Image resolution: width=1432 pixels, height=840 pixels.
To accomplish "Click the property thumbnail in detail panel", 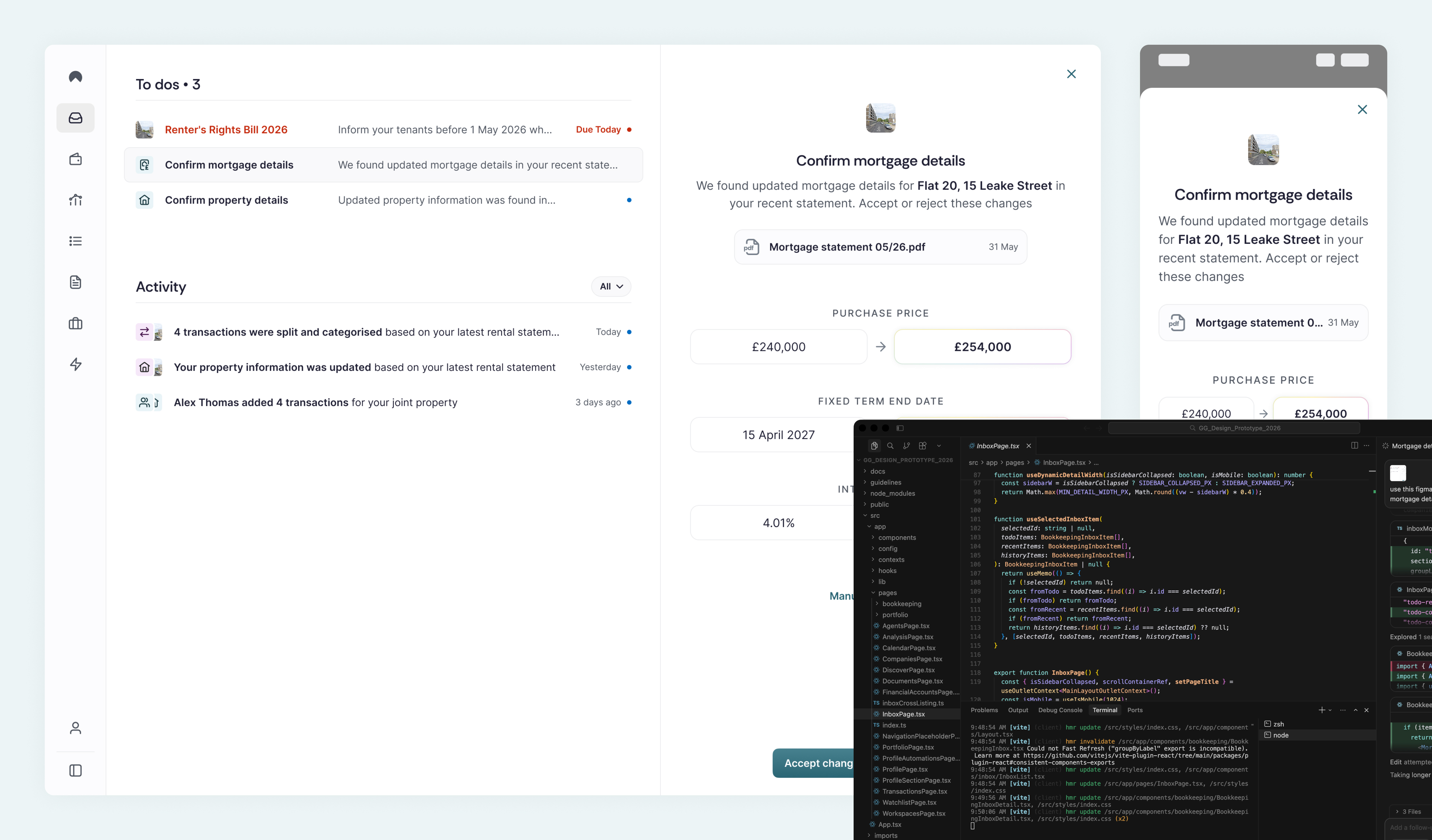I will click(880, 117).
